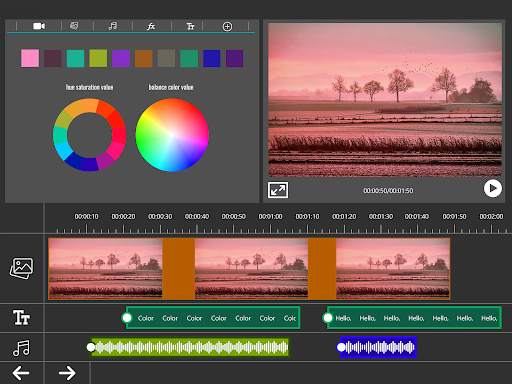Click the balance color value label

click(171, 87)
